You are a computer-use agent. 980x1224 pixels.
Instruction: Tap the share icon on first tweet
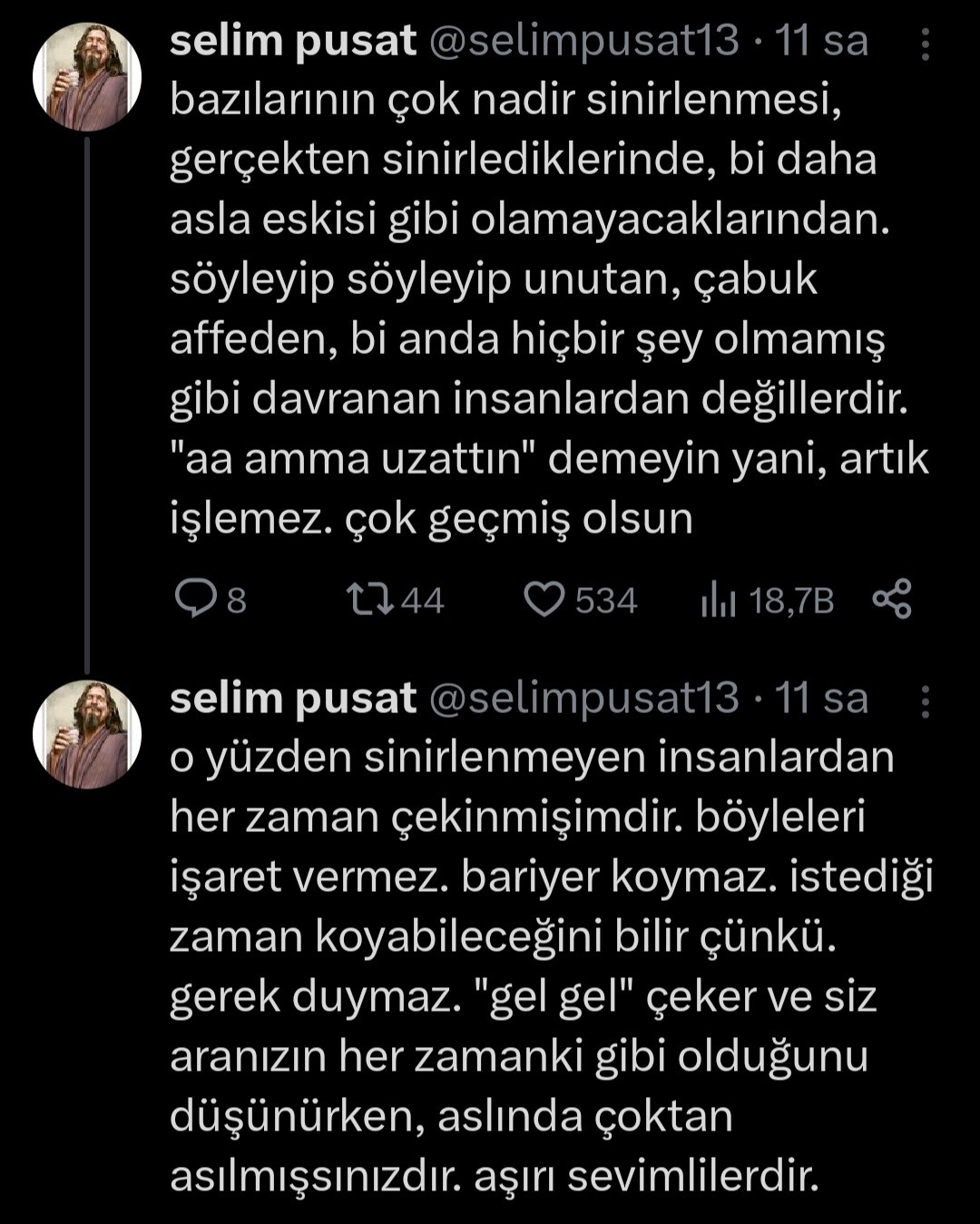(x=892, y=600)
